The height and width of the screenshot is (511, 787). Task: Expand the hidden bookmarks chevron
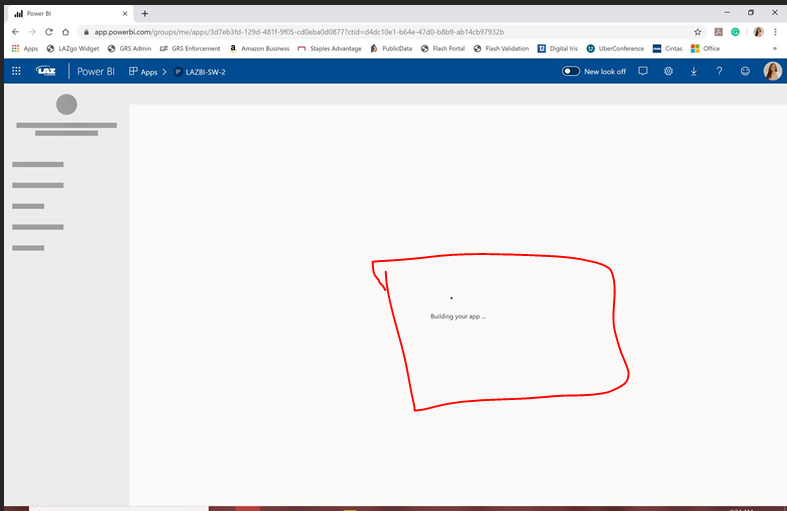pos(775,48)
